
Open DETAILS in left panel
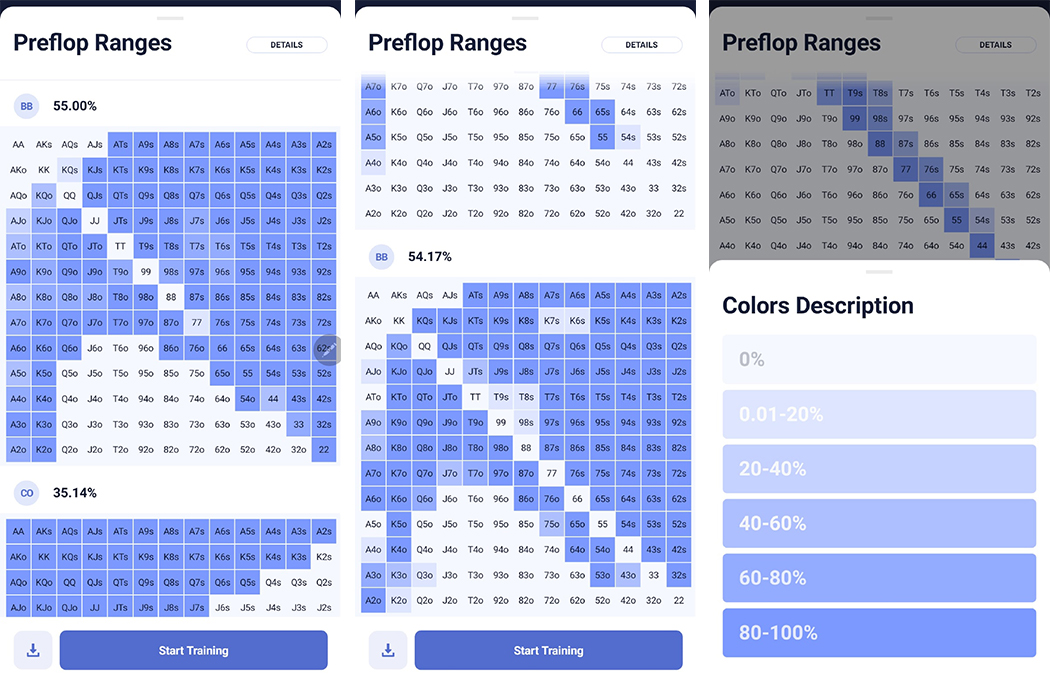[287, 45]
